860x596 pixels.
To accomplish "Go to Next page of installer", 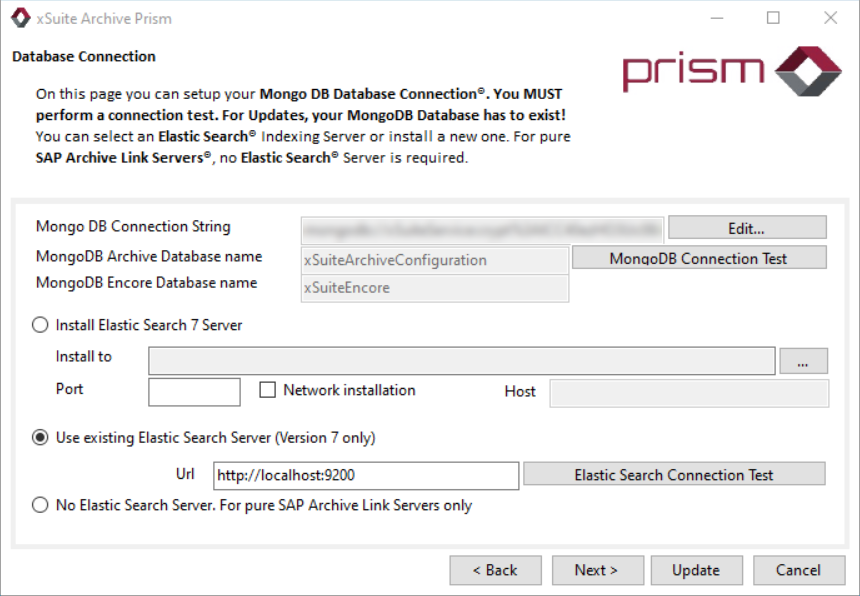I will click(596, 570).
